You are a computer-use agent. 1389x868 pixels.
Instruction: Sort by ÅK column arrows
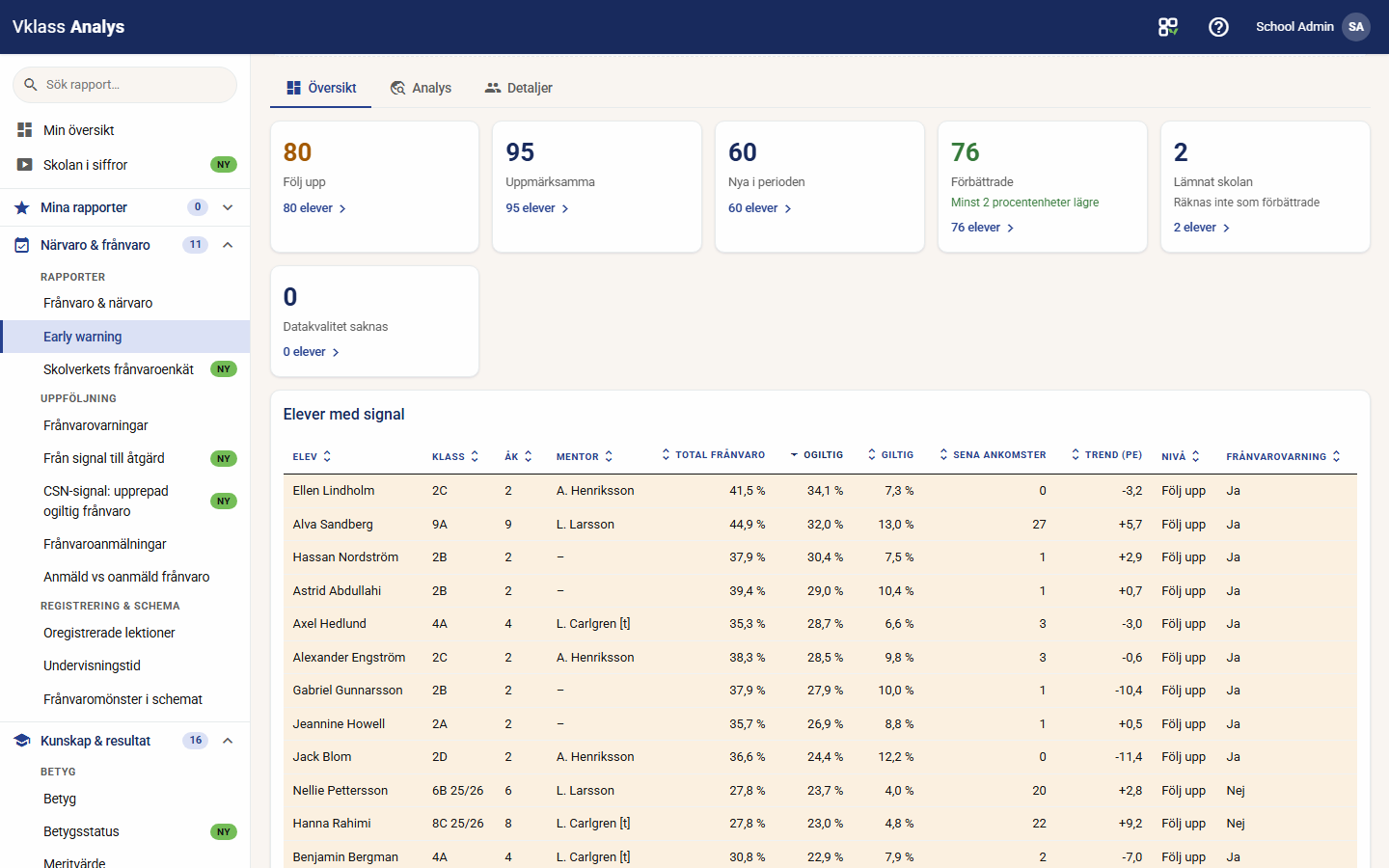pos(528,456)
